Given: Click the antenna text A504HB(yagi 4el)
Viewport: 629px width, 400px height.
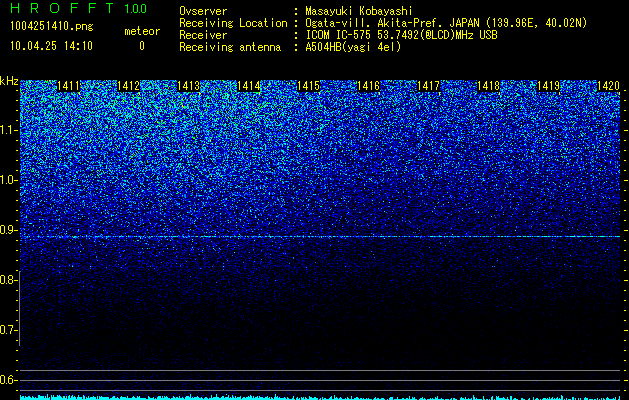Looking at the screenshot, I should 353,47.
